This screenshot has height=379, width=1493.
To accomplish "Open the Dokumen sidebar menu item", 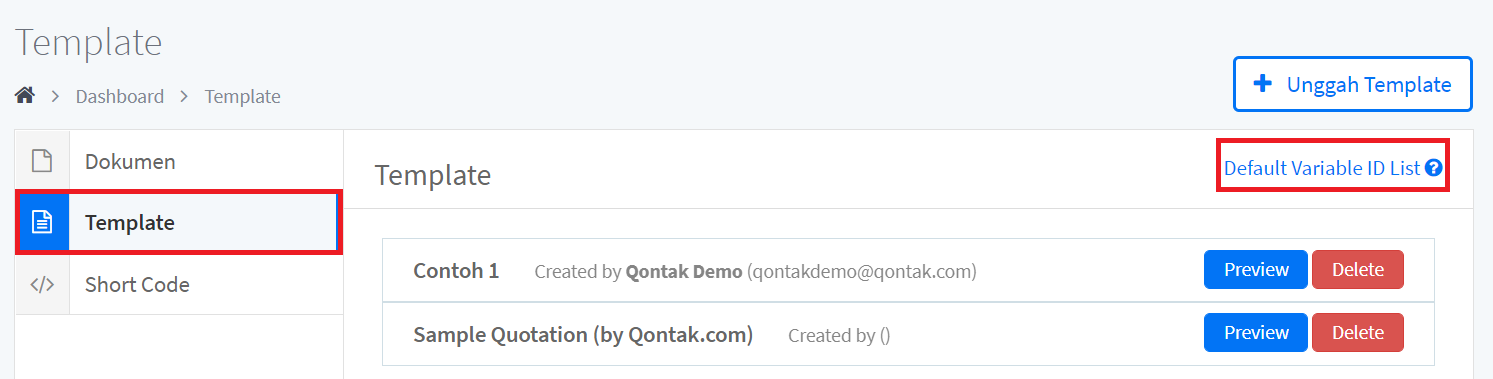I will (179, 161).
